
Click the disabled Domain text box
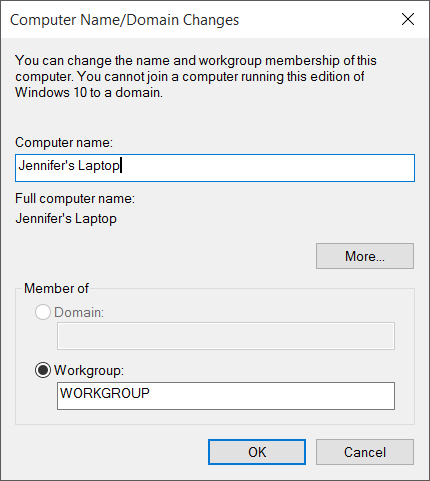click(226, 336)
